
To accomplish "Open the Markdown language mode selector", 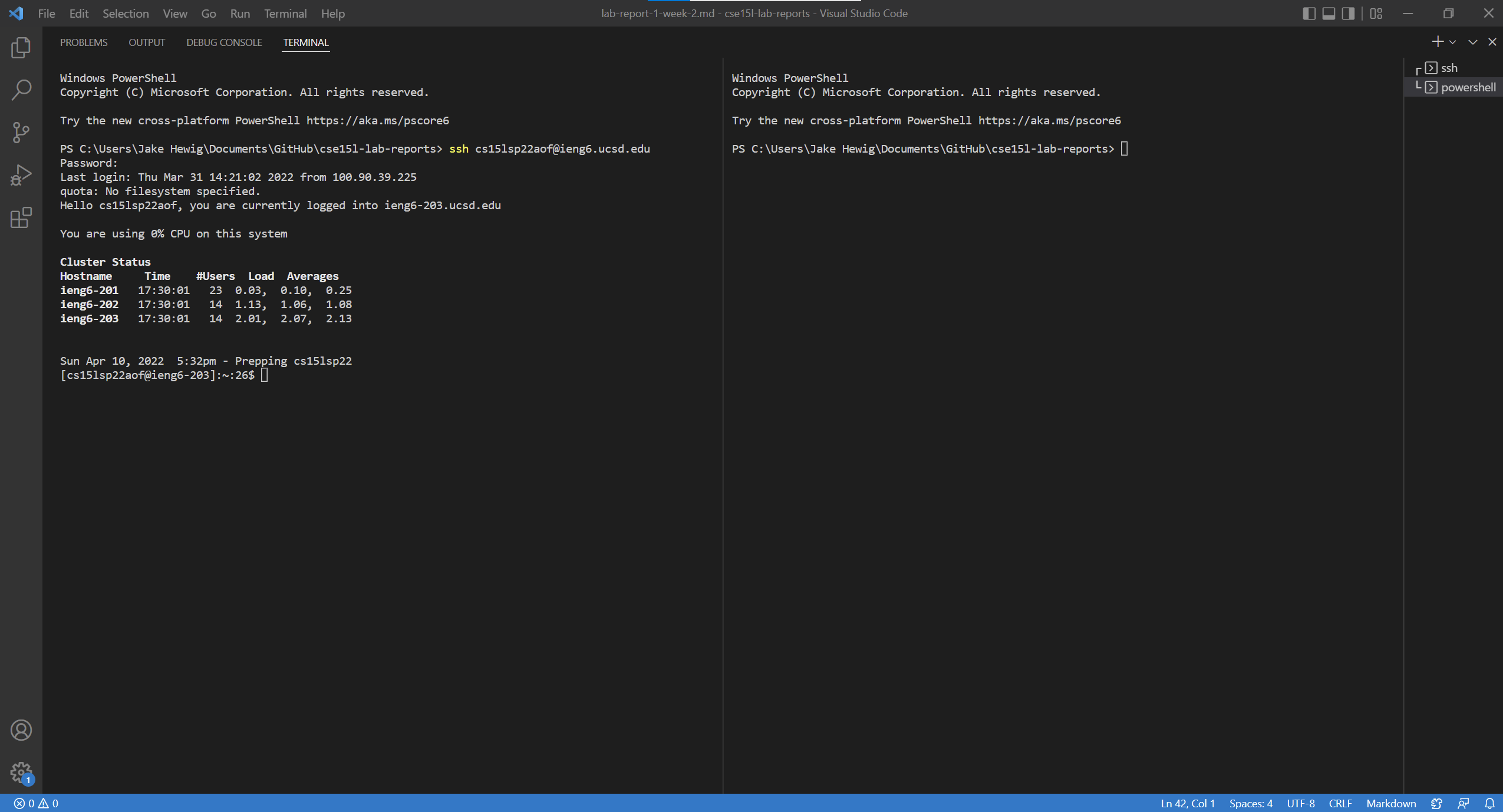I will coord(1391,803).
